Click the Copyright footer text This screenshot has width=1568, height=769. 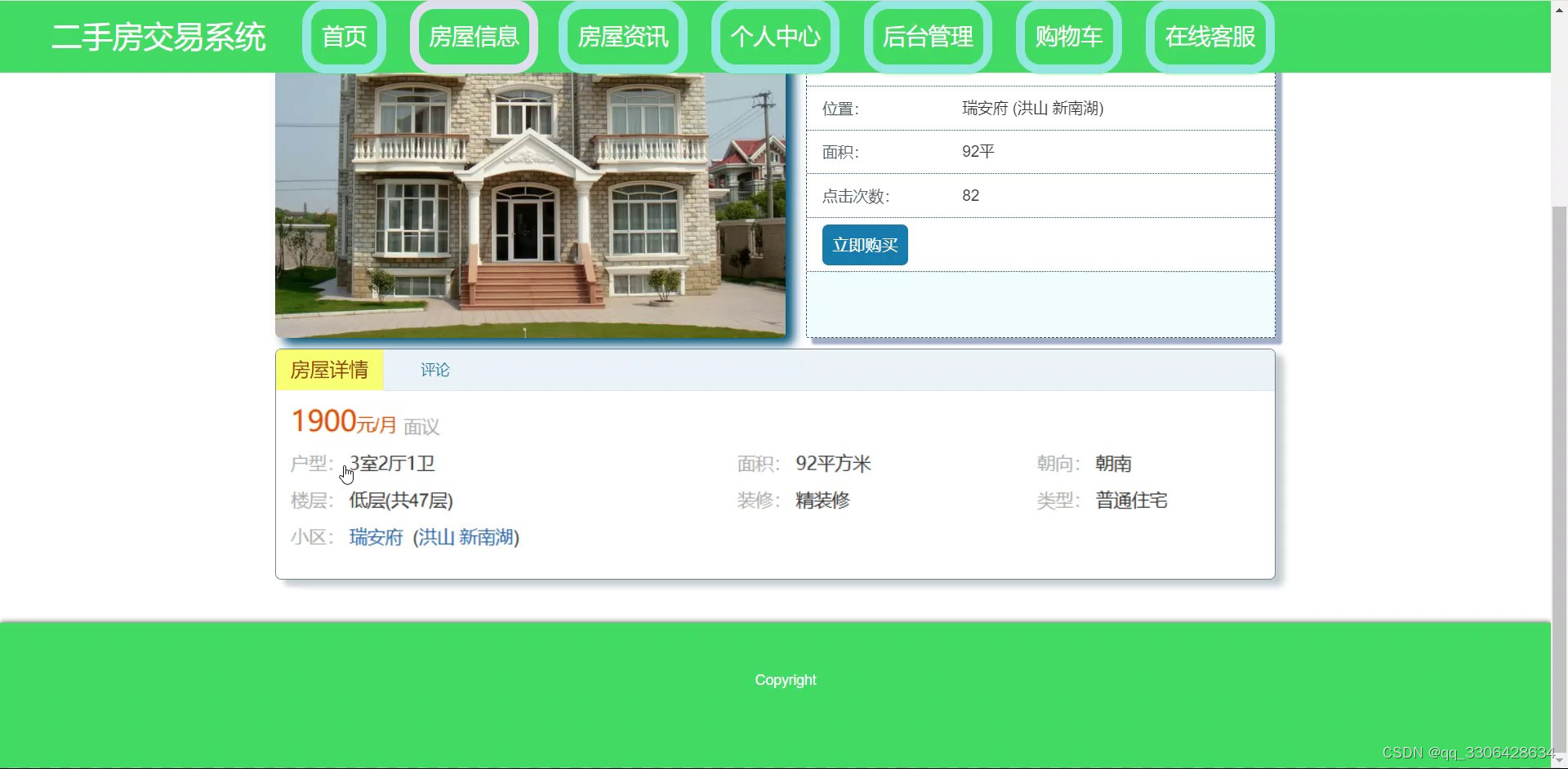785,679
